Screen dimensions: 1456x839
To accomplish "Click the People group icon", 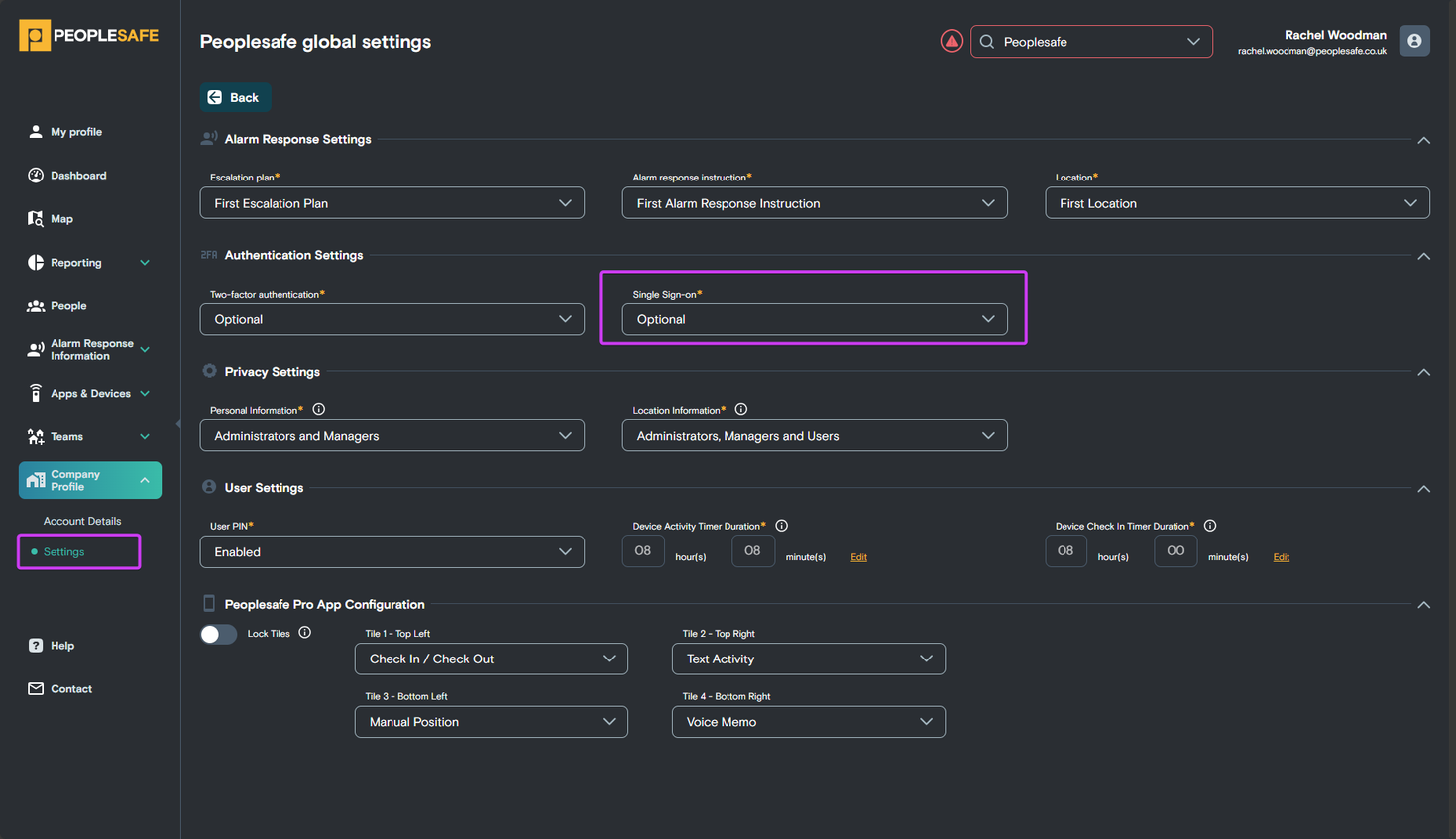I will (36, 306).
